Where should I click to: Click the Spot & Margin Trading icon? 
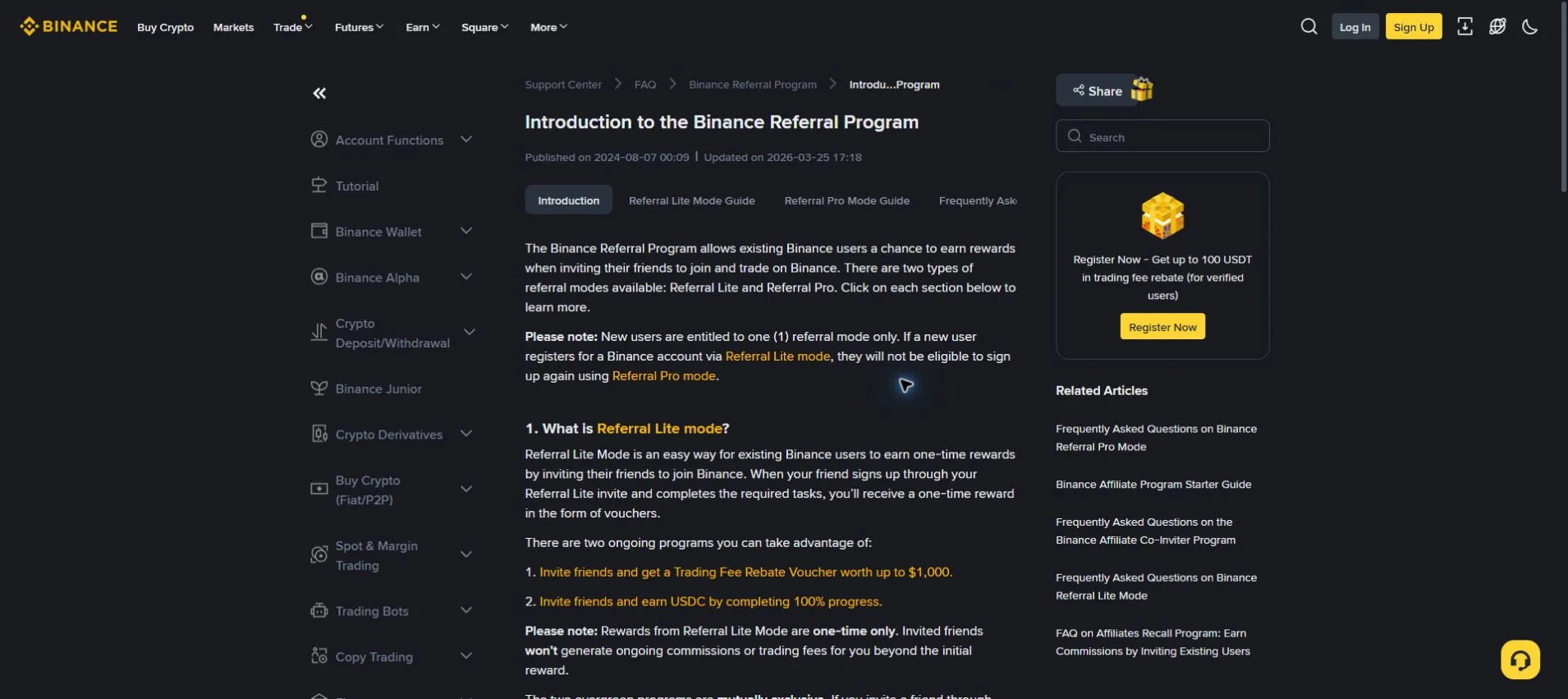(x=319, y=555)
